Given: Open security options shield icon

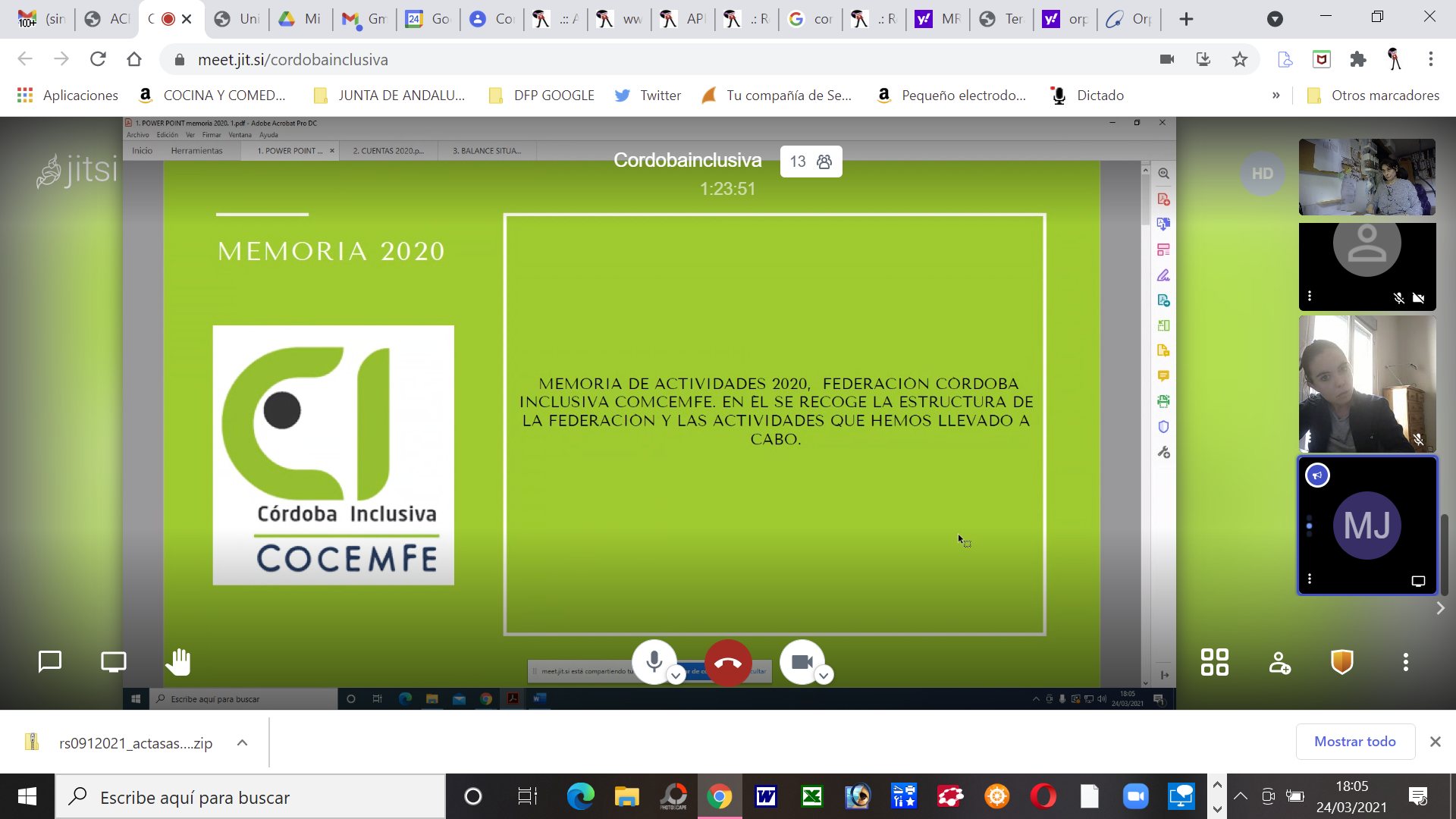Looking at the screenshot, I should pyautogui.click(x=1342, y=662).
